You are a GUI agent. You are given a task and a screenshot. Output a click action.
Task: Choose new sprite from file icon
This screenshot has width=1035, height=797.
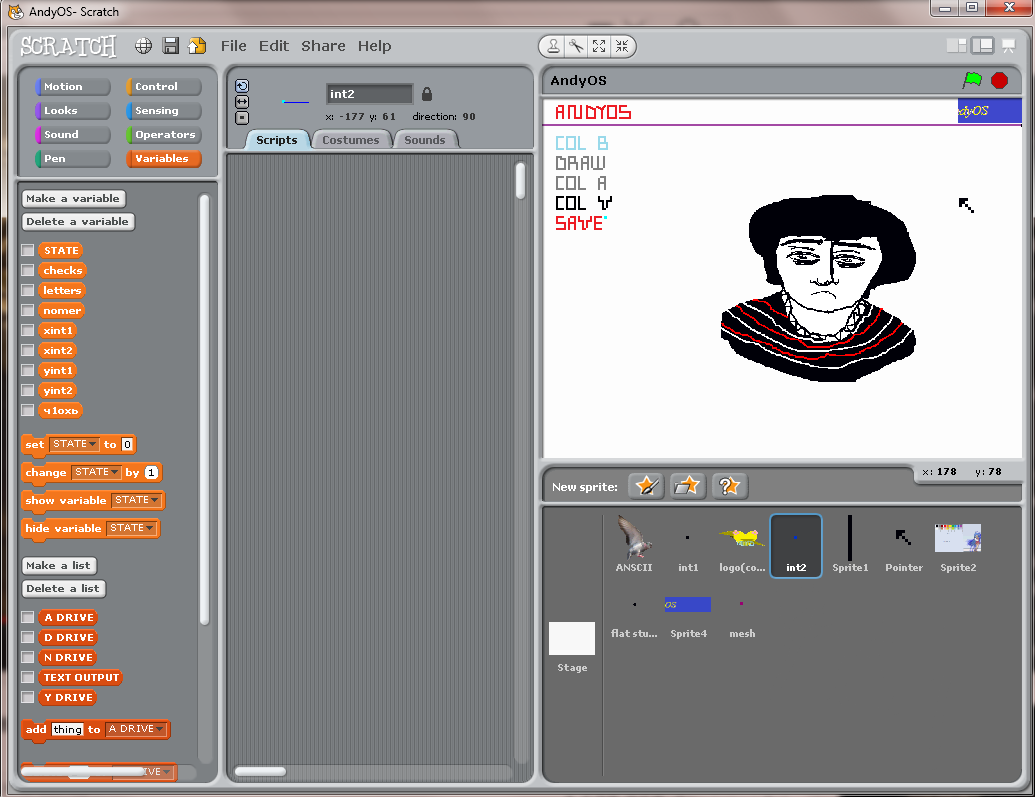pos(688,486)
